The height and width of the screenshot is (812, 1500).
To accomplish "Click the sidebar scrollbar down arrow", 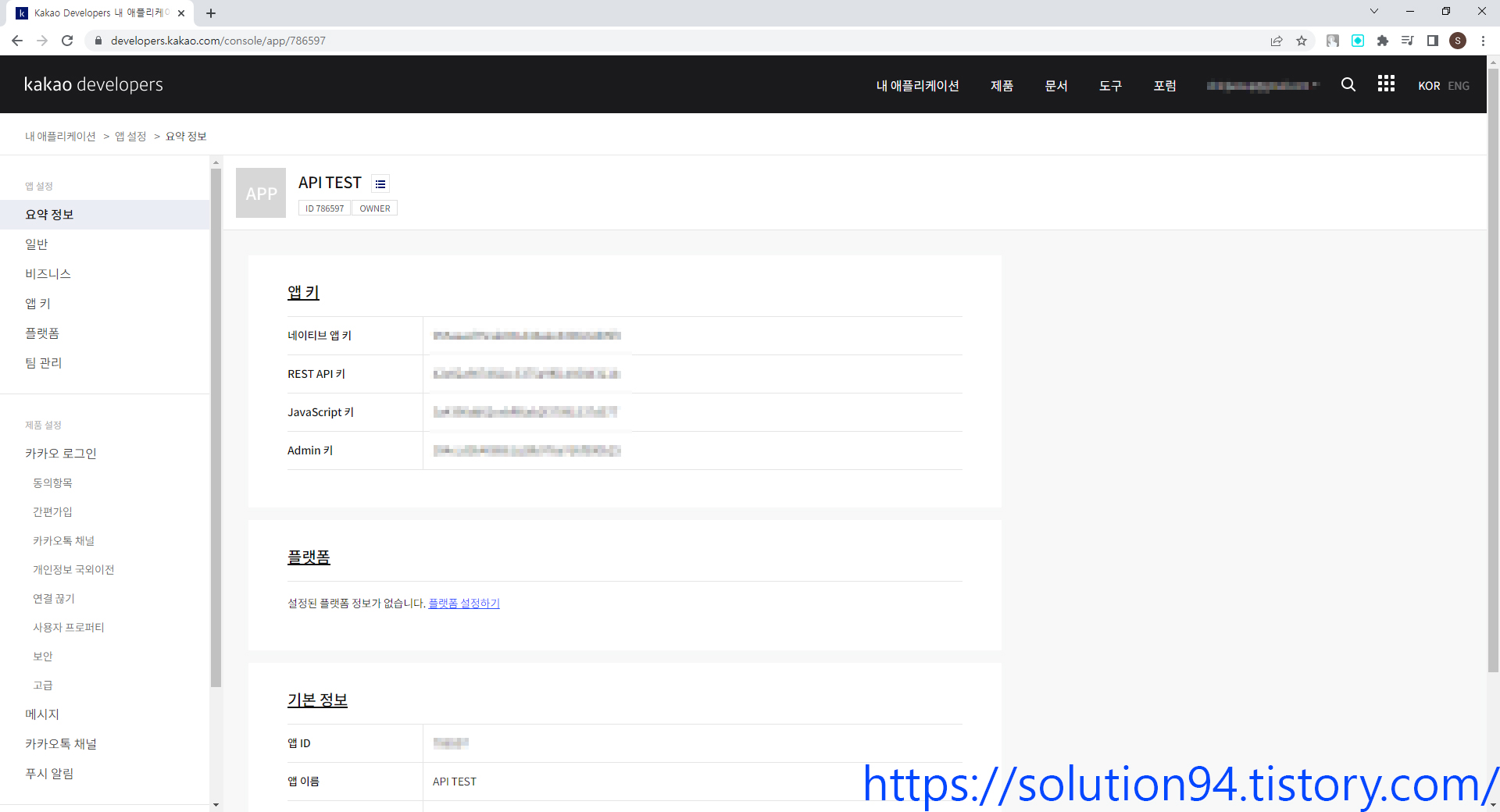I will (x=216, y=805).
